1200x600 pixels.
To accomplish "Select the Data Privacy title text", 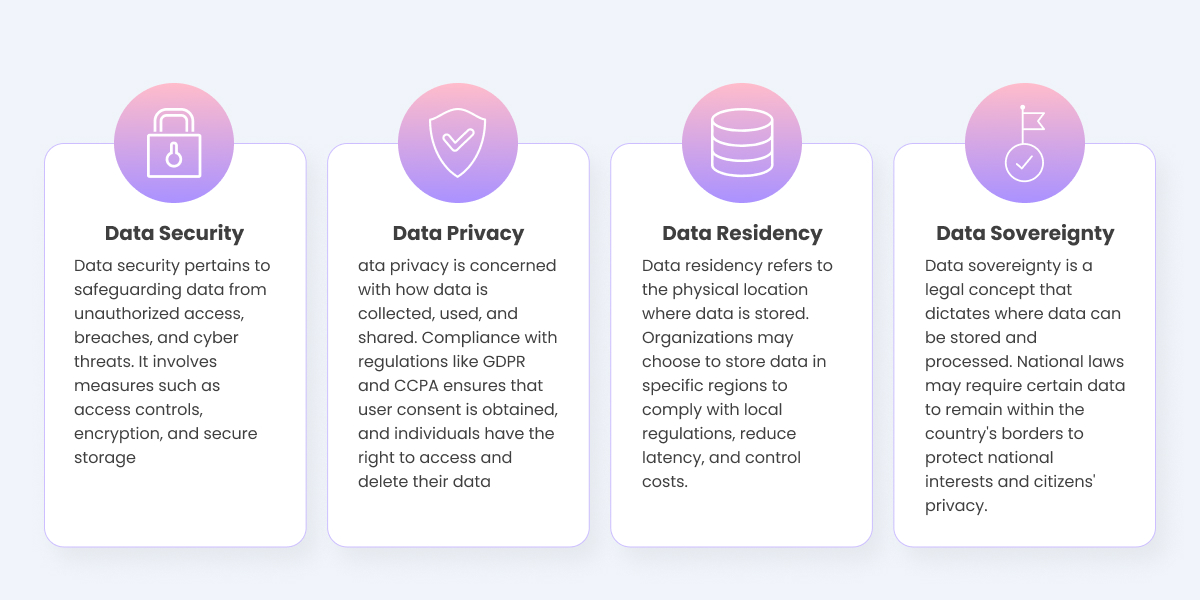I will (x=458, y=233).
